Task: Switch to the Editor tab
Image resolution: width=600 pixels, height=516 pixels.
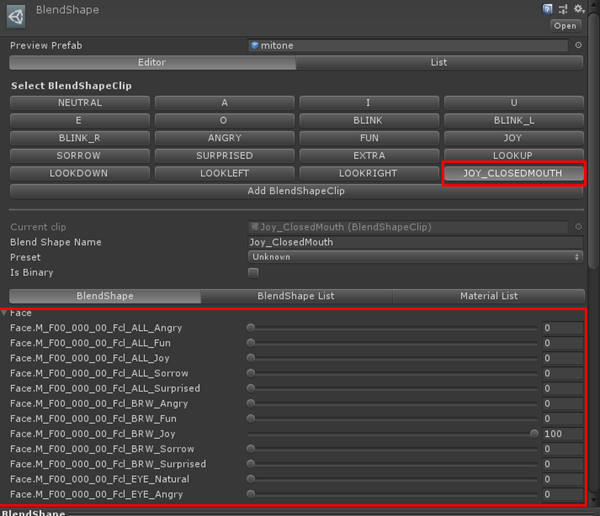Action: pyautogui.click(x=152, y=62)
